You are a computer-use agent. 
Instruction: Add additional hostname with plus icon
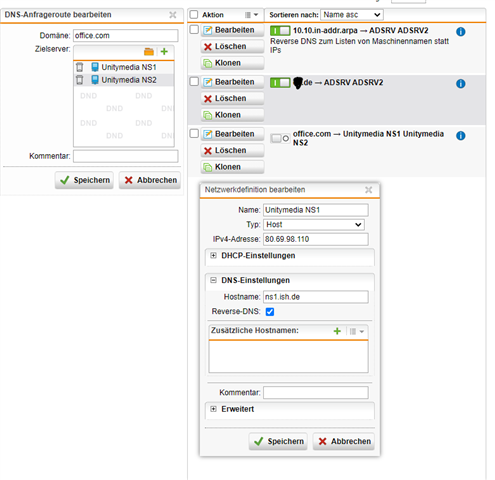pos(337,331)
